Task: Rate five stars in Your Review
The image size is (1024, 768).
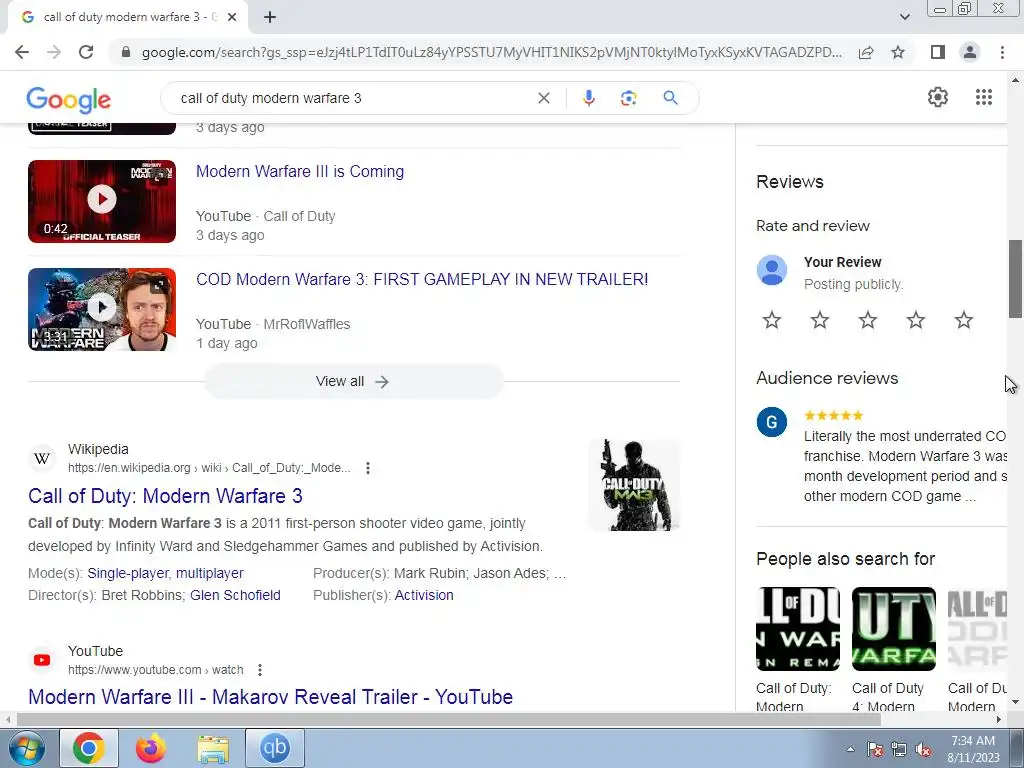Action: tap(963, 320)
